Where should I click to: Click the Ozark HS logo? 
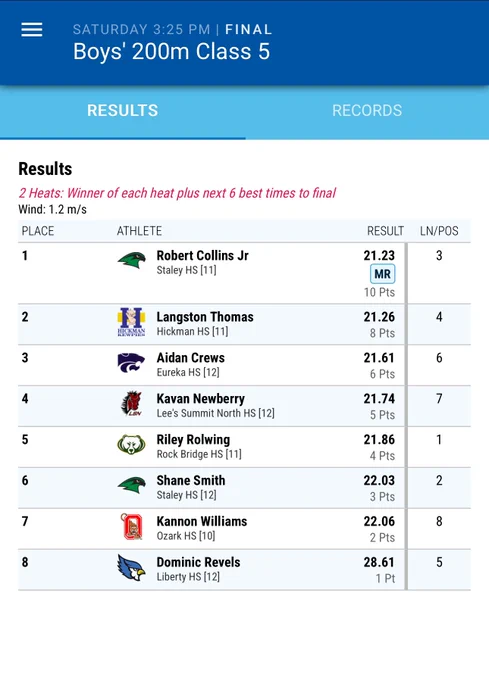click(x=131, y=526)
